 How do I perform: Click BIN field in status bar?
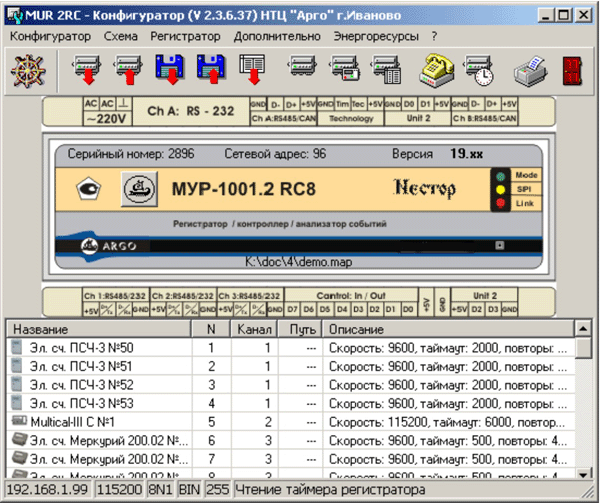coord(189,489)
